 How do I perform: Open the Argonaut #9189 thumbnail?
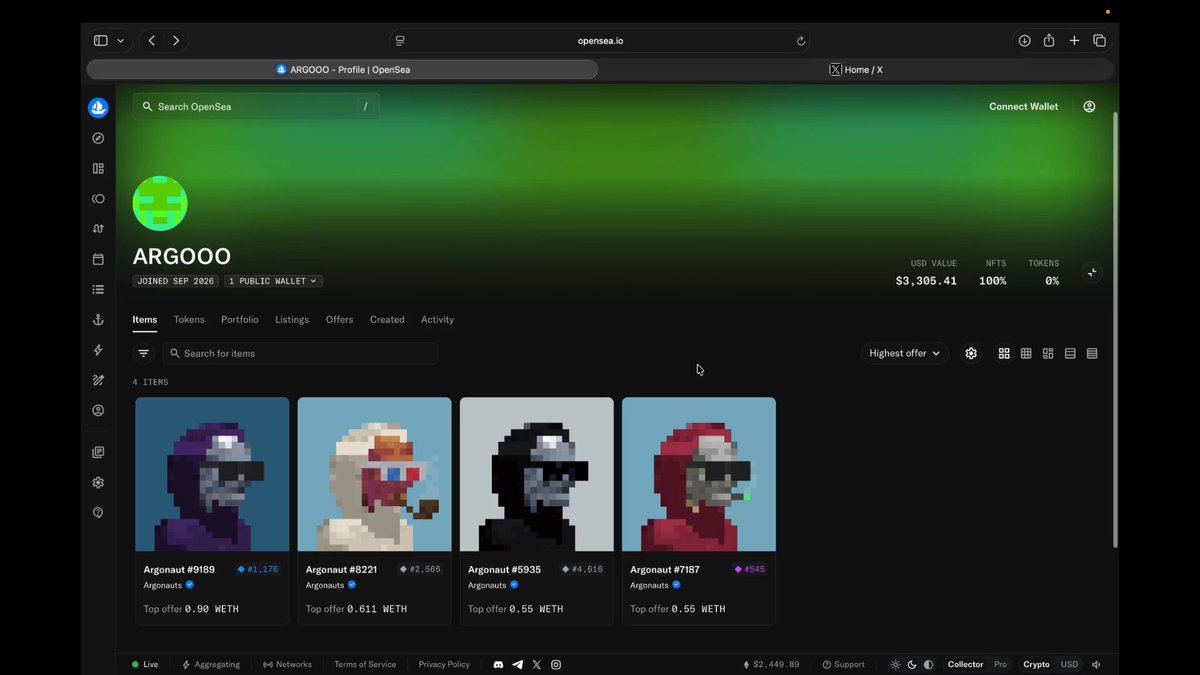[212, 474]
